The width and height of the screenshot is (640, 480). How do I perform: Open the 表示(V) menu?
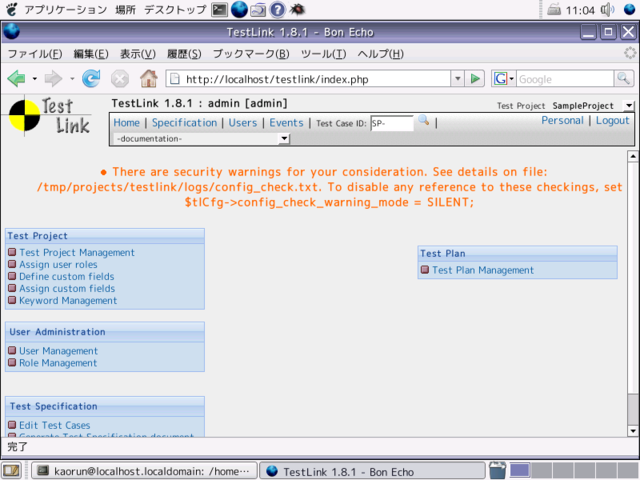(138, 54)
